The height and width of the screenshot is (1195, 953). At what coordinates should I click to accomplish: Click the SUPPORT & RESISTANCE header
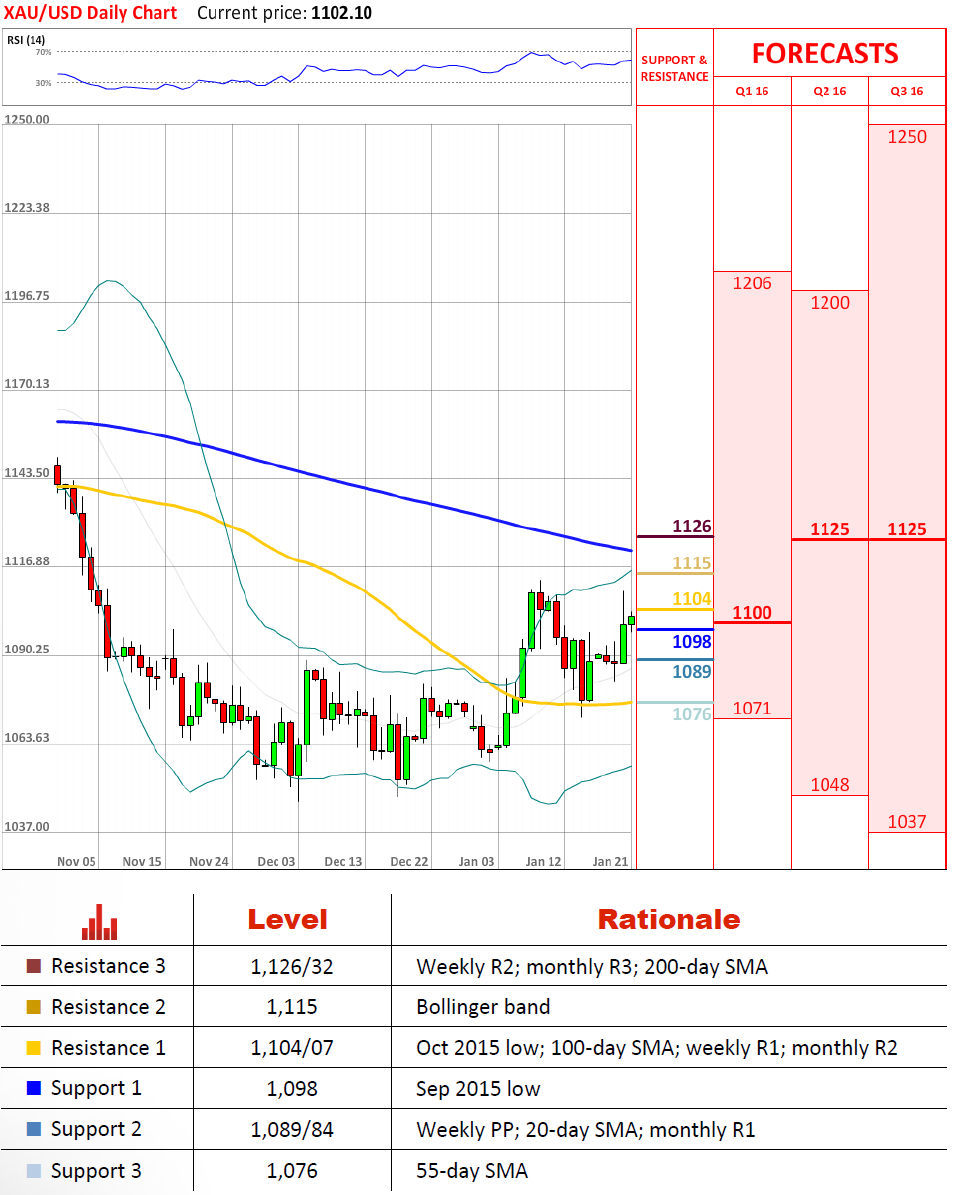point(675,68)
